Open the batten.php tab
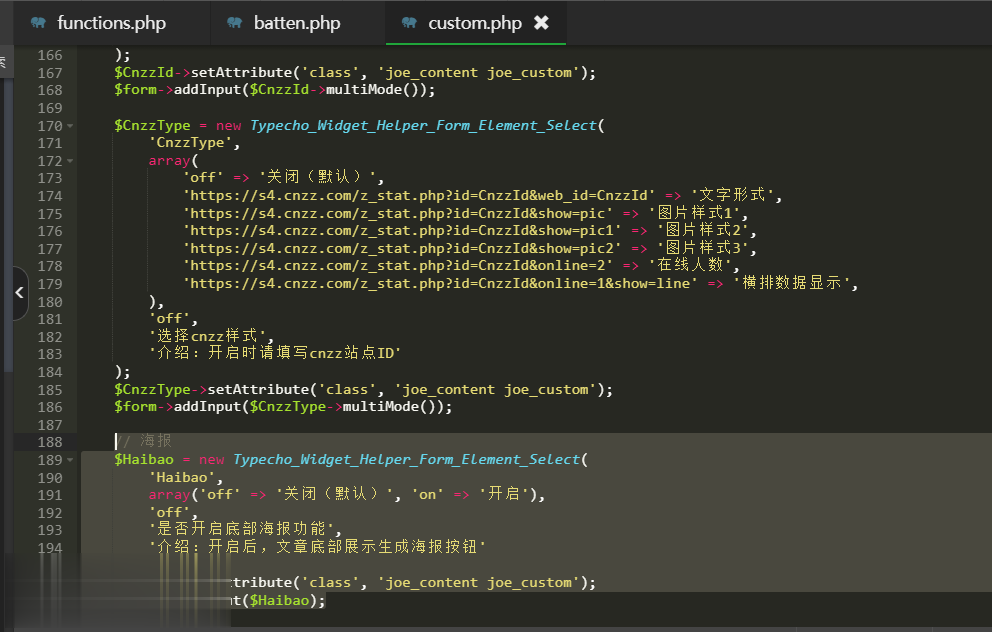Viewport: 992px width, 632px height. pyautogui.click(x=296, y=23)
